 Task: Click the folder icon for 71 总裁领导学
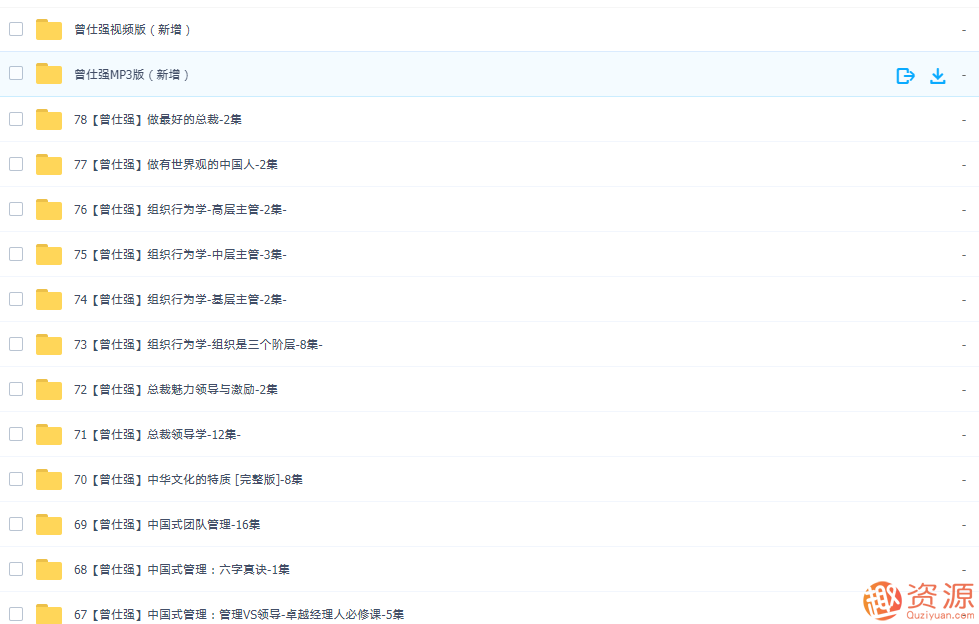[x=48, y=434]
